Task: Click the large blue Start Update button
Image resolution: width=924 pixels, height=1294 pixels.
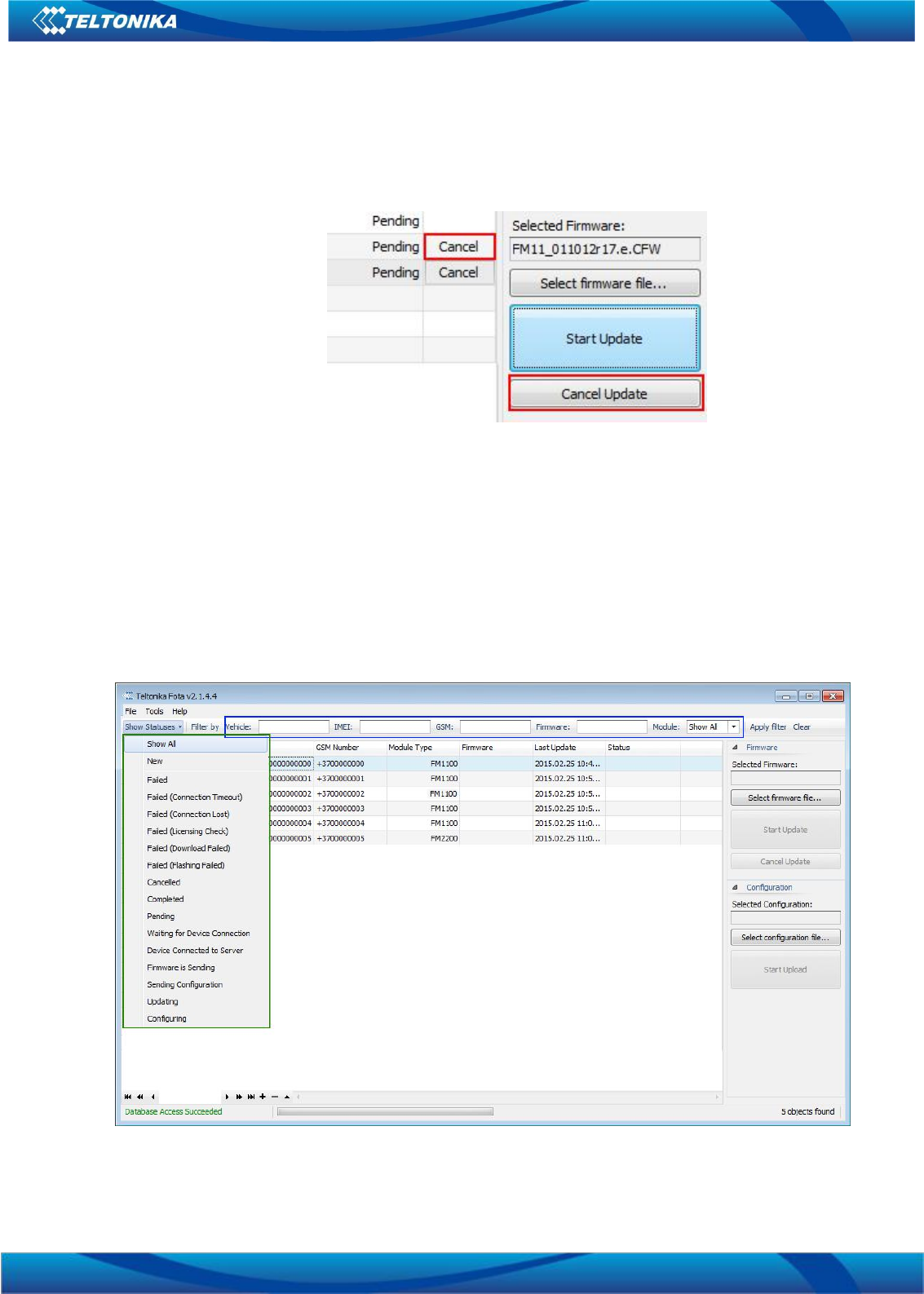Action: (x=604, y=338)
